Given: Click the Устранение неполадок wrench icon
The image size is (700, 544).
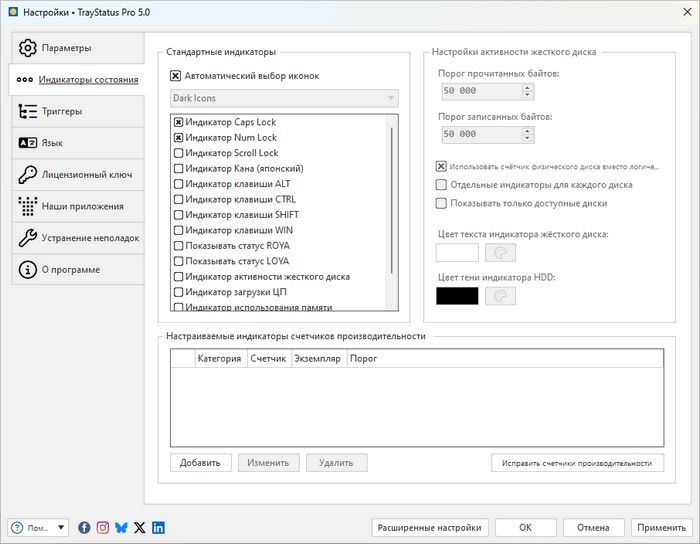Looking at the screenshot, I should pos(28,238).
